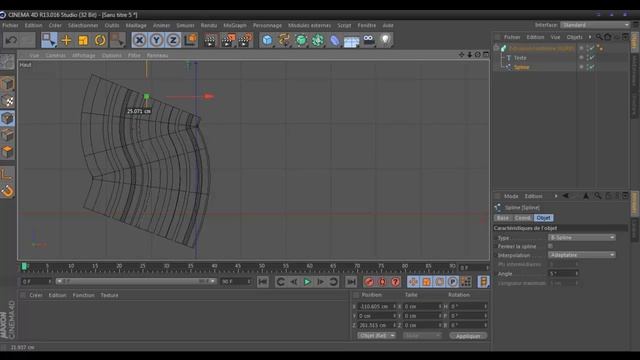Open the Interpolation dropdown
The width and height of the screenshot is (640, 360).
[x=582, y=255]
